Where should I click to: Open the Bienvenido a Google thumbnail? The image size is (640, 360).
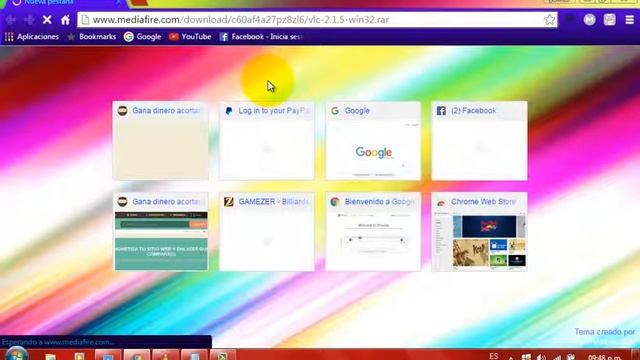pyautogui.click(x=373, y=232)
